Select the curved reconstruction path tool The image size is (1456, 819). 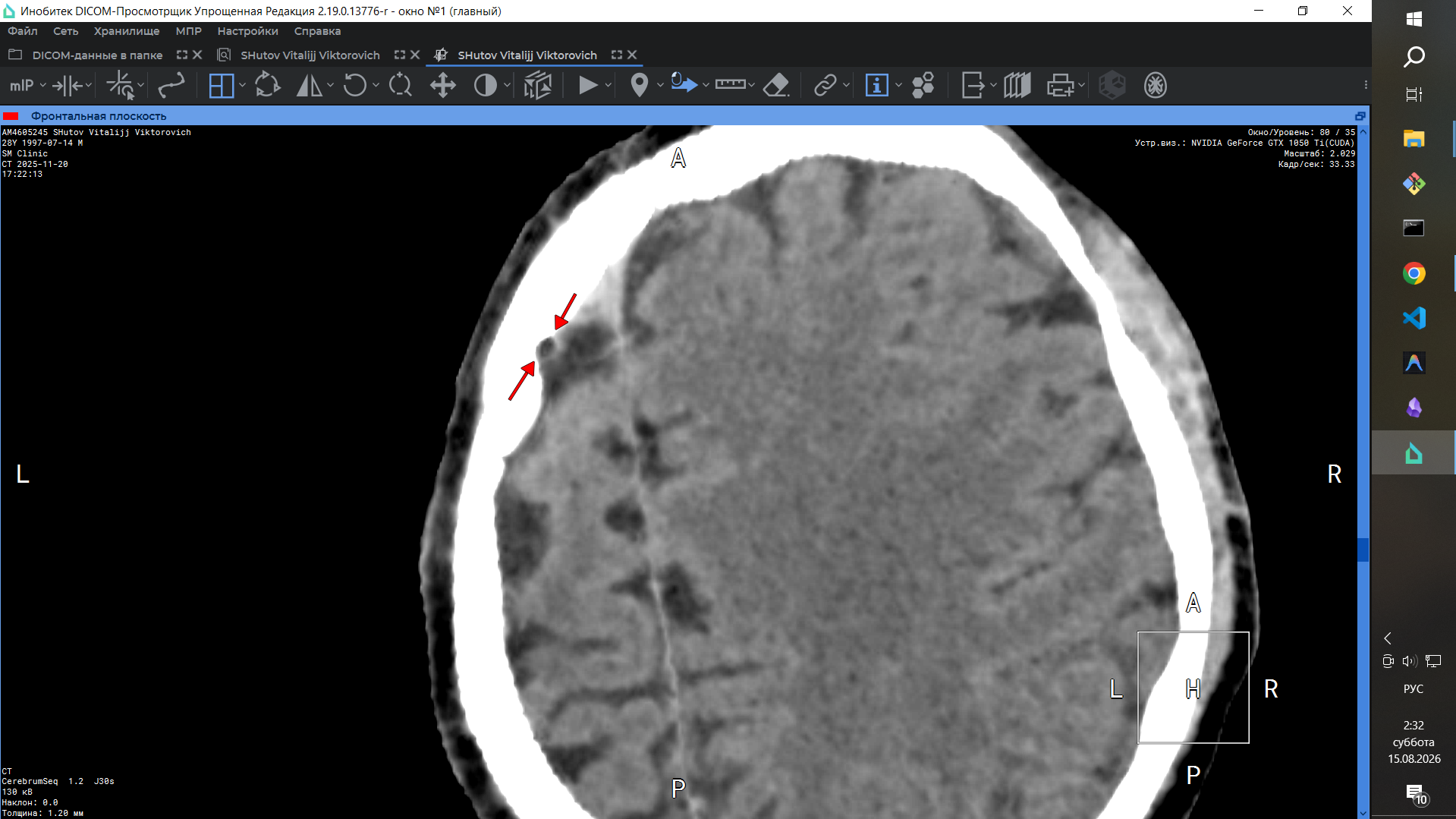coord(171,85)
